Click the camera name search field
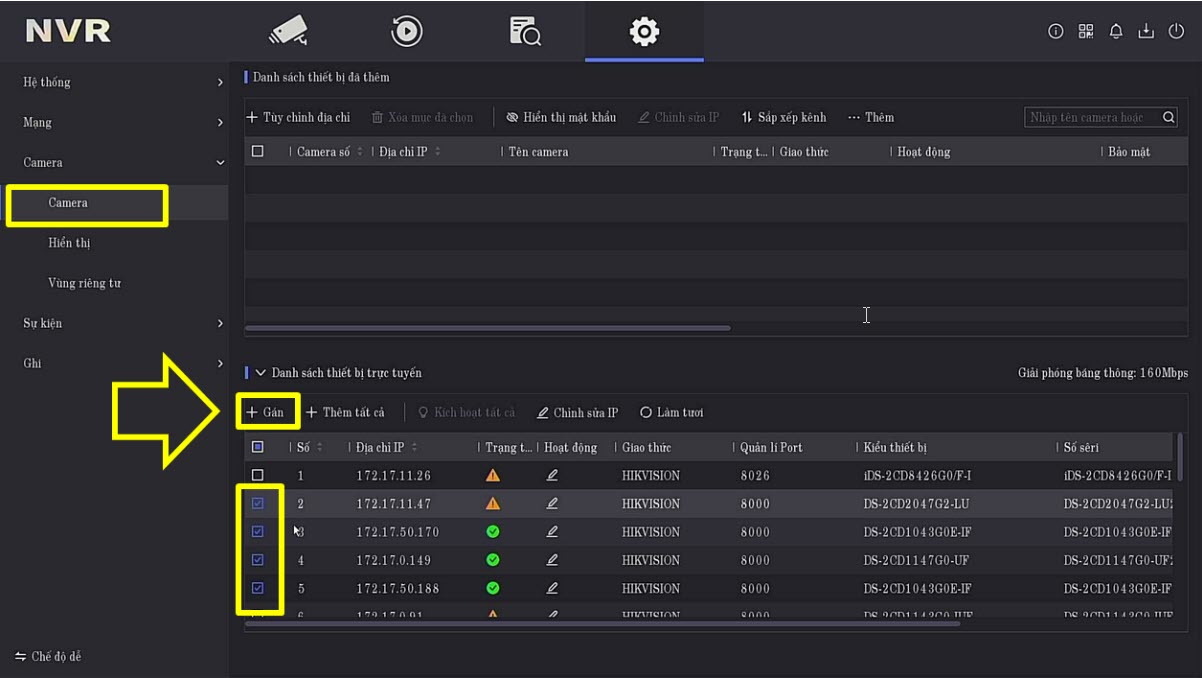 click(x=1090, y=118)
